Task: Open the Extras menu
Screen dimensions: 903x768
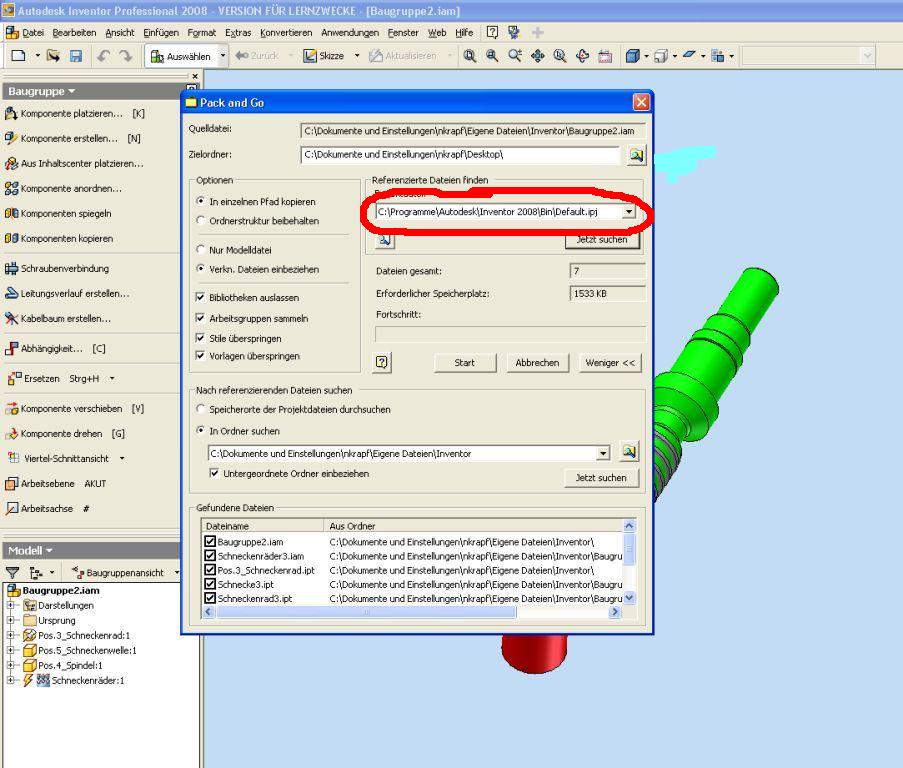Action: [238, 33]
